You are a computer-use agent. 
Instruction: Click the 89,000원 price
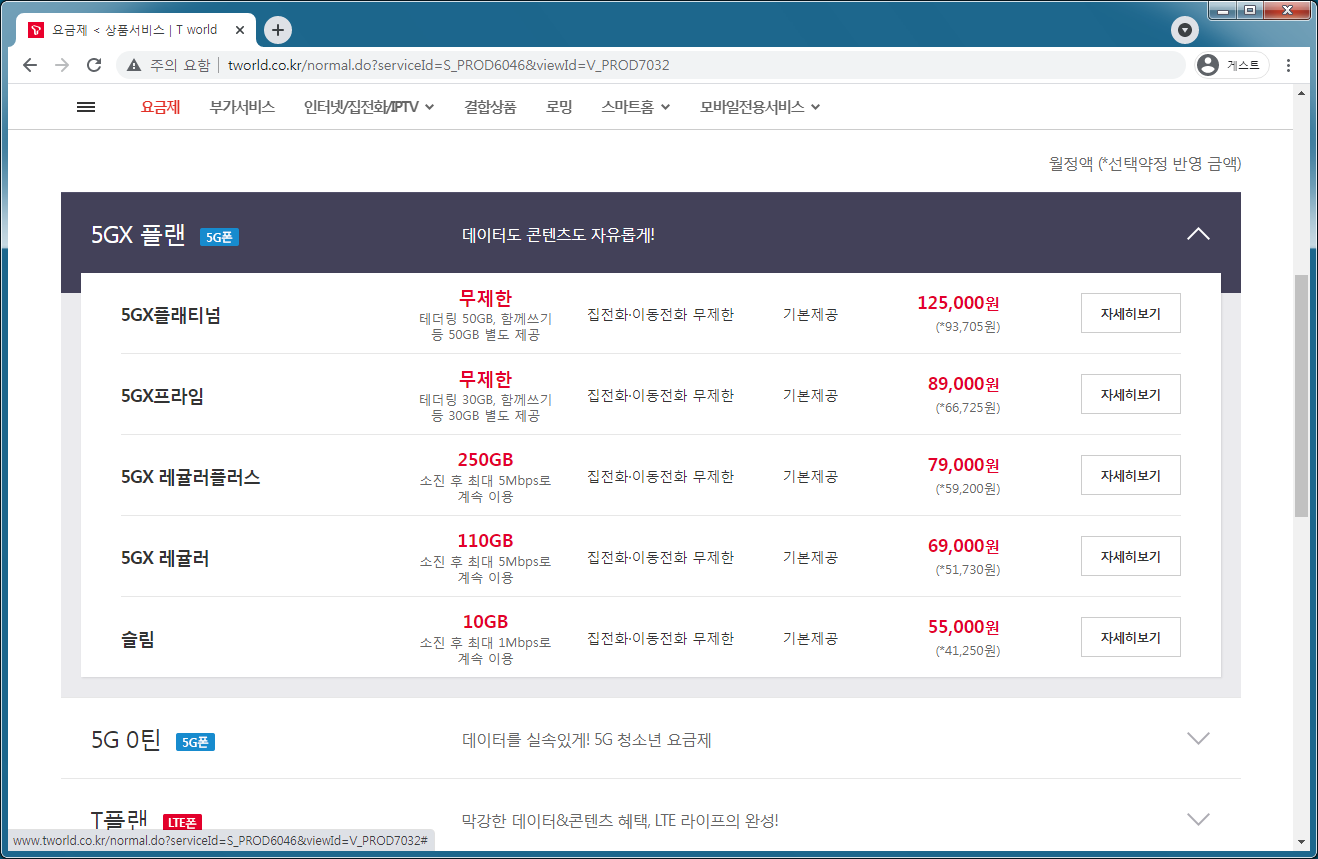(963, 384)
